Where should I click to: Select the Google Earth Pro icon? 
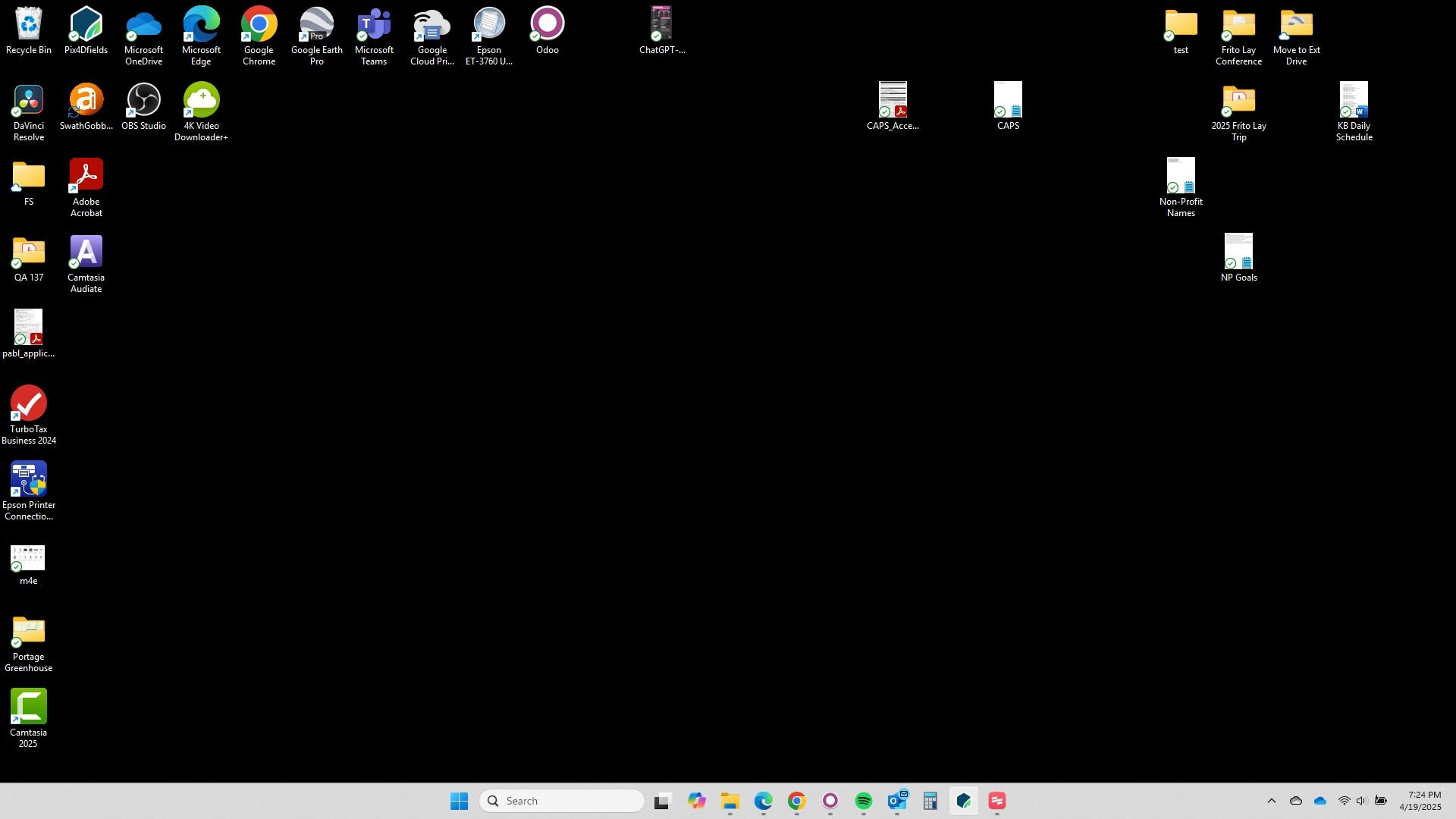click(x=316, y=25)
